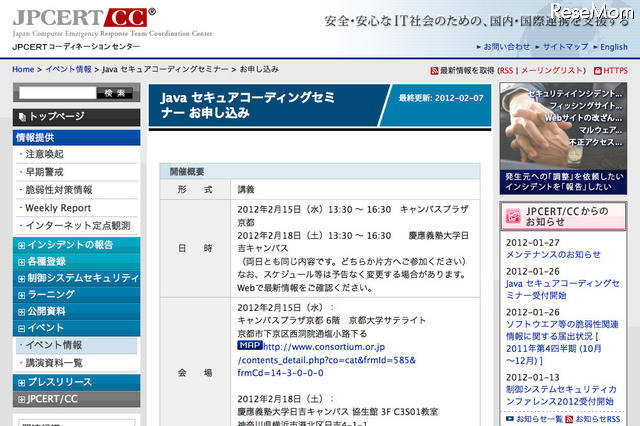This screenshot has height=426, width=640.
Task: Expand the 公開資料 section
Action: [x=21, y=312]
